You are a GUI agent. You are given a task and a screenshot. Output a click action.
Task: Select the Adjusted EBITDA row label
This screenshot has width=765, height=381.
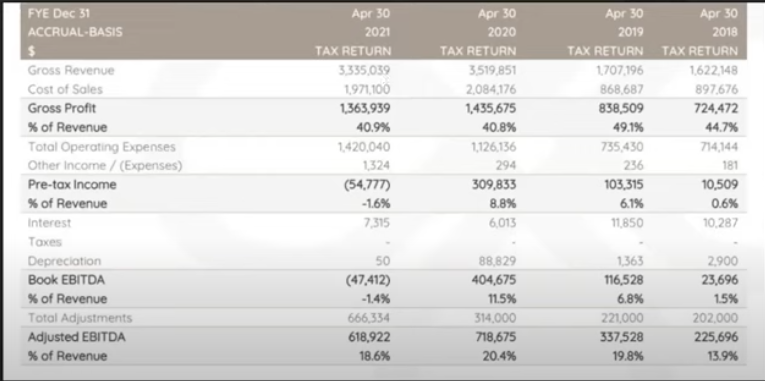coord(77,337)
